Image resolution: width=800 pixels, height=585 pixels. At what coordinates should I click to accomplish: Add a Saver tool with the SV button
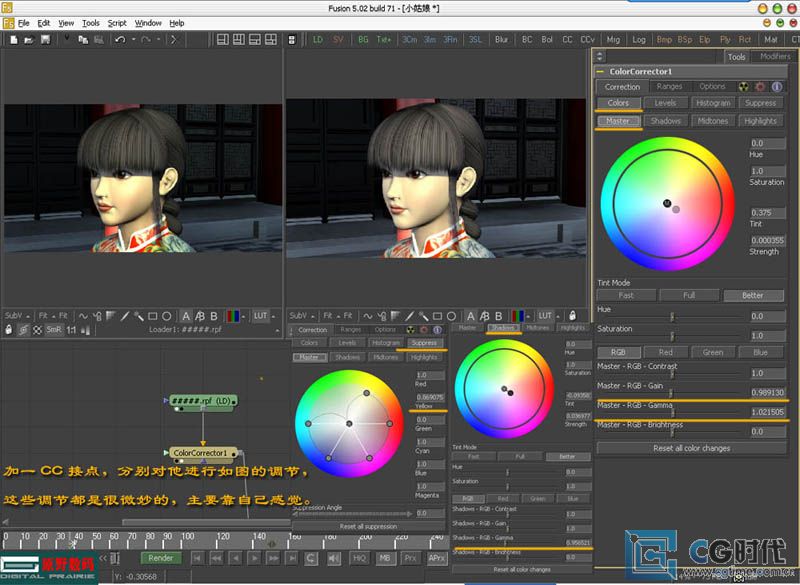(x=338, y=40)
